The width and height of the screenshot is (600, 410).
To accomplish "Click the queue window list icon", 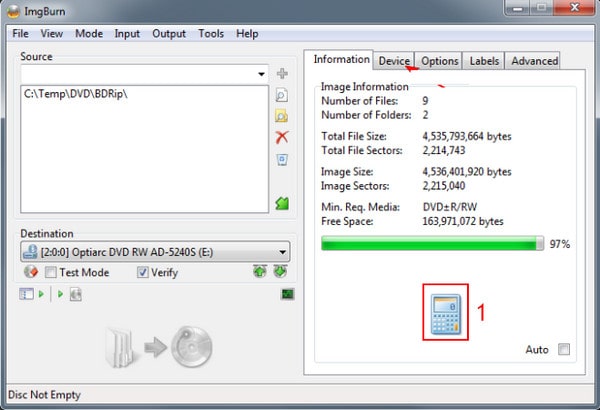I will point(26,294).
